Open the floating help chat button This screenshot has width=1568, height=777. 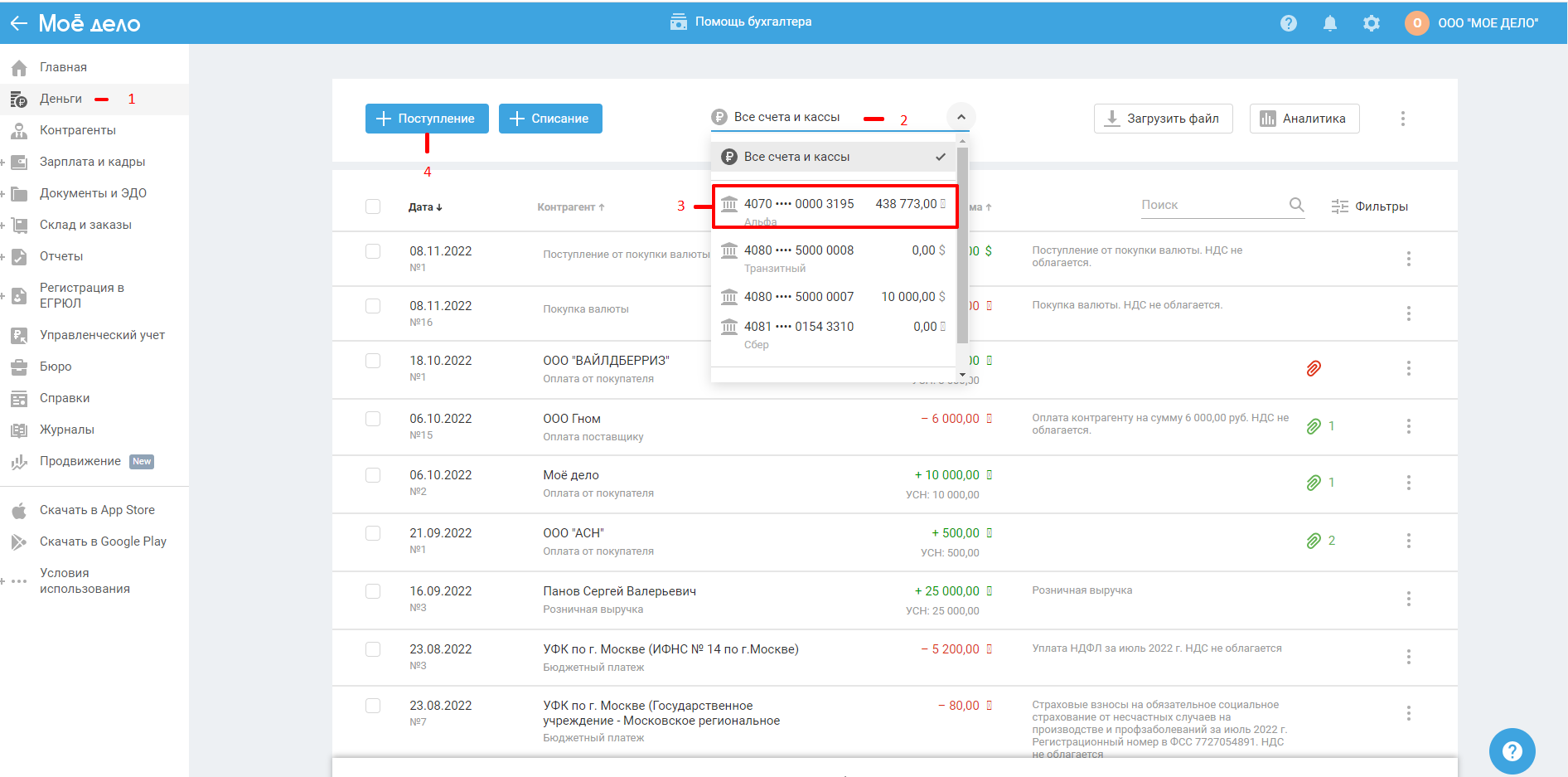tap(1512, 751)
